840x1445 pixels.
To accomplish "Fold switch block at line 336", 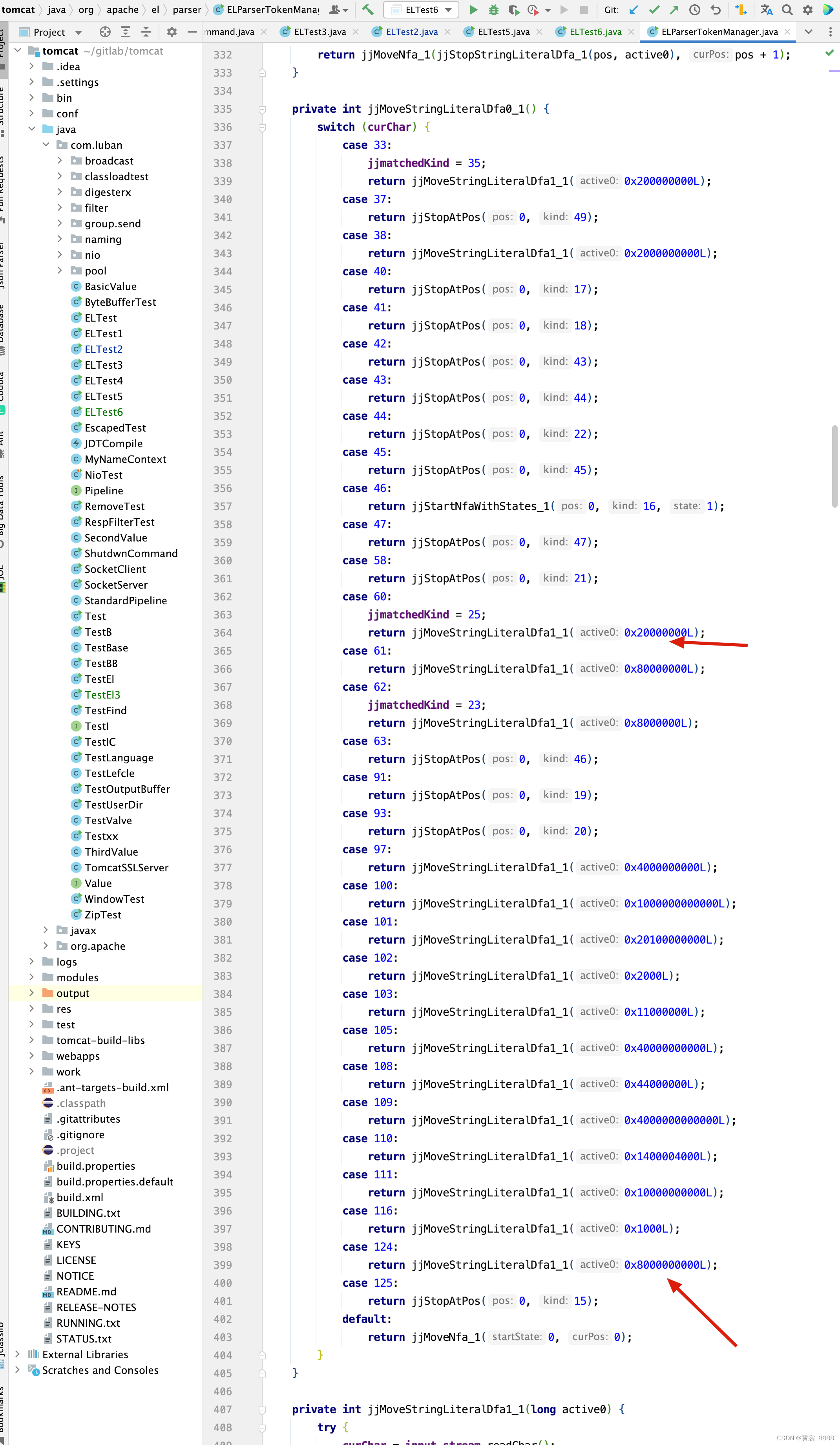I will [262, 127].
